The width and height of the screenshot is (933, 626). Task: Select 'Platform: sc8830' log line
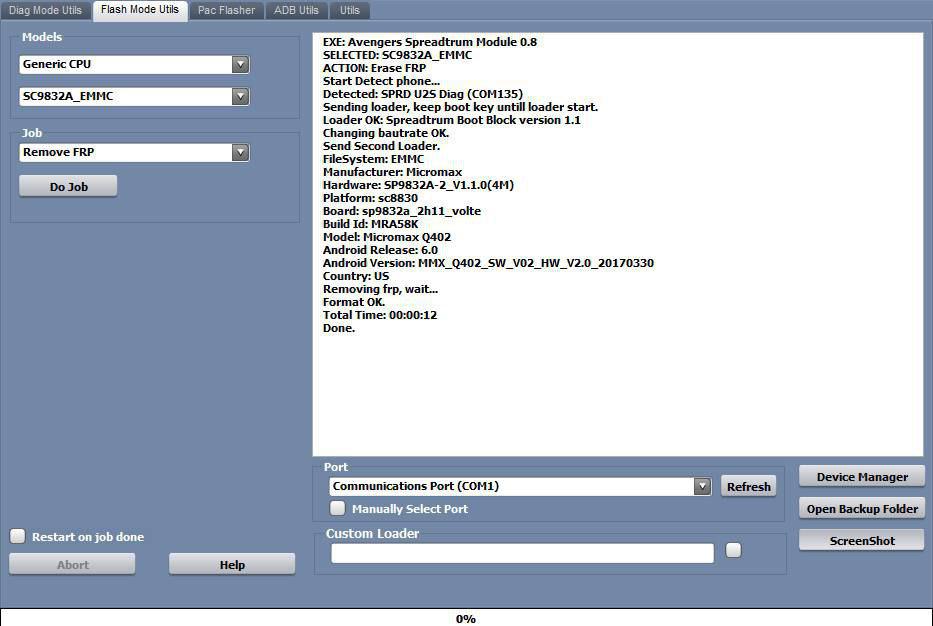coord(370,198)
